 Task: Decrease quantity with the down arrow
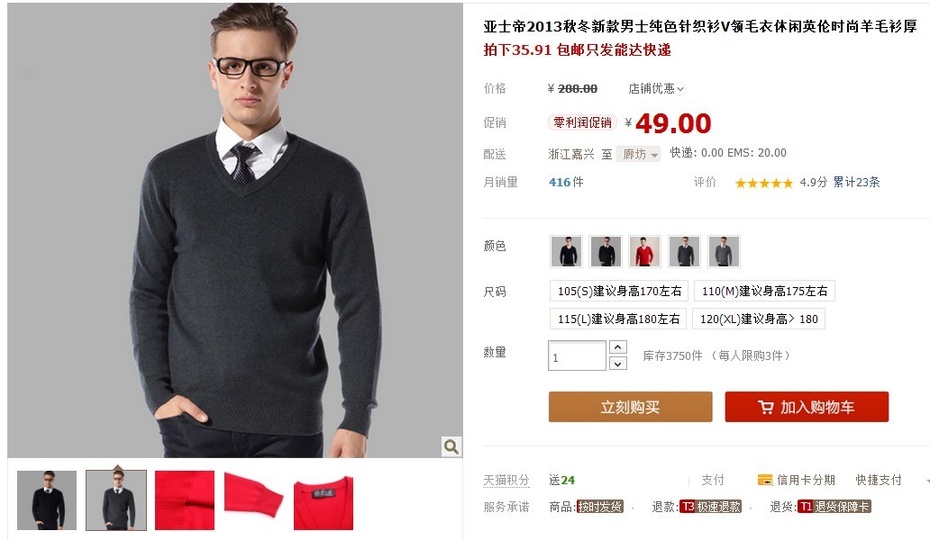(617, 363)
